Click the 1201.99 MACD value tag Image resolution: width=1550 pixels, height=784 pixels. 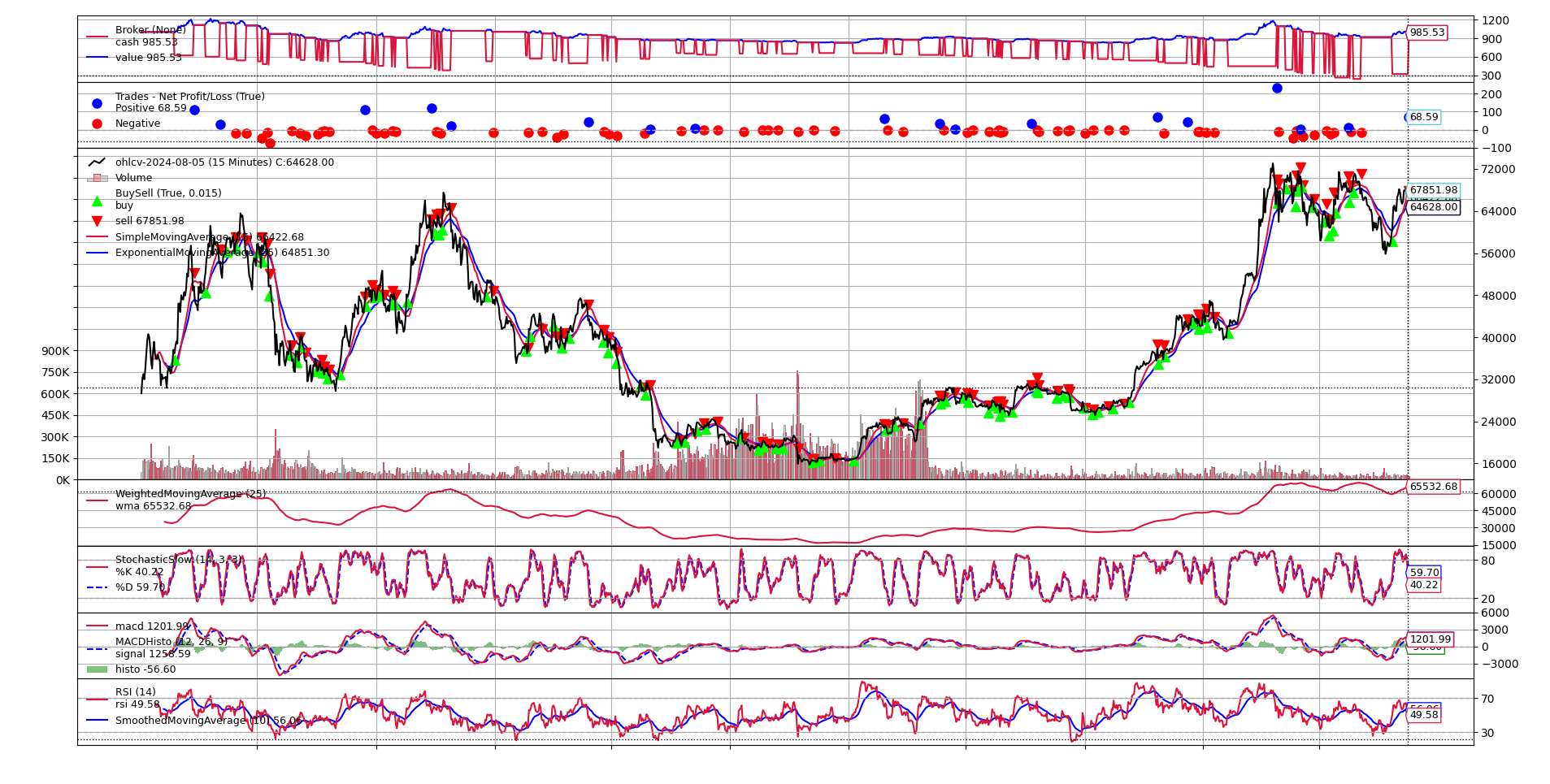click(x=1430, y=639)
